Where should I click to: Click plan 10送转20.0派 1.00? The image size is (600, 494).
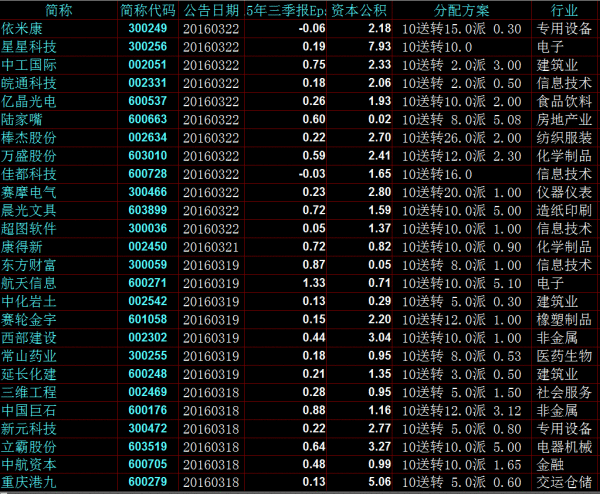462,192
